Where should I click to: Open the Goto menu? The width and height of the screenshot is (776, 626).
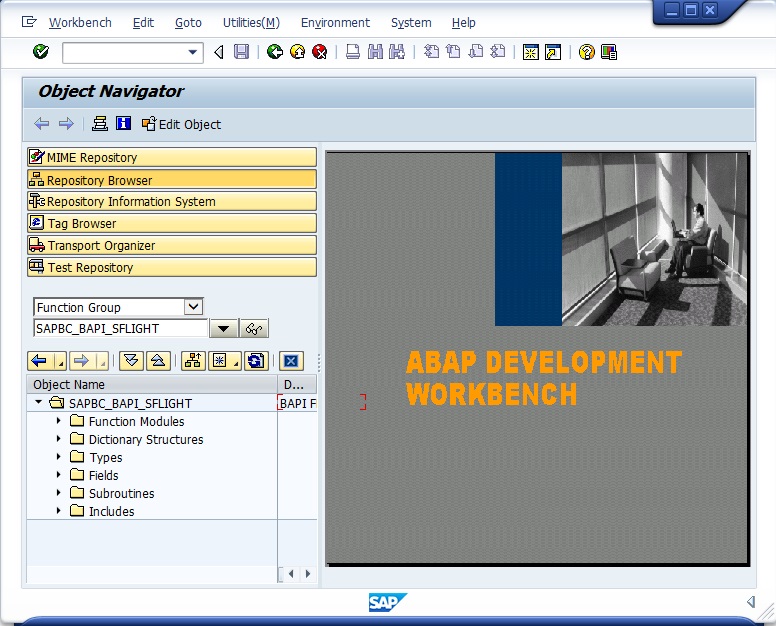coord(188,23)
